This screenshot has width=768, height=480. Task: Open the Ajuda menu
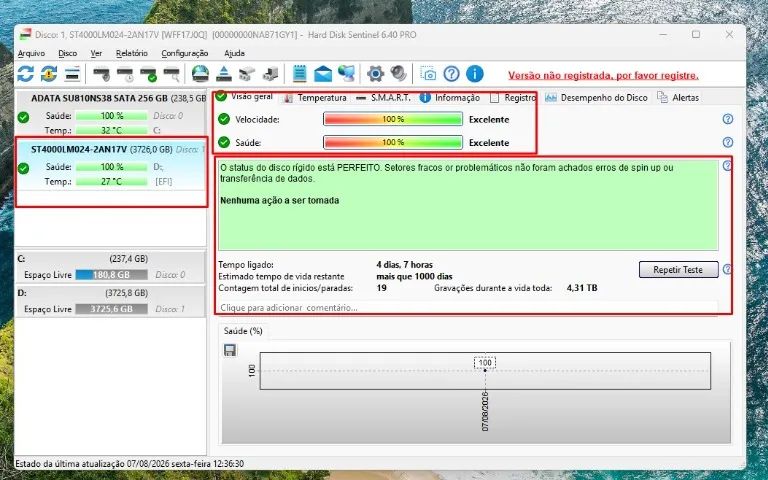point(235,53)
